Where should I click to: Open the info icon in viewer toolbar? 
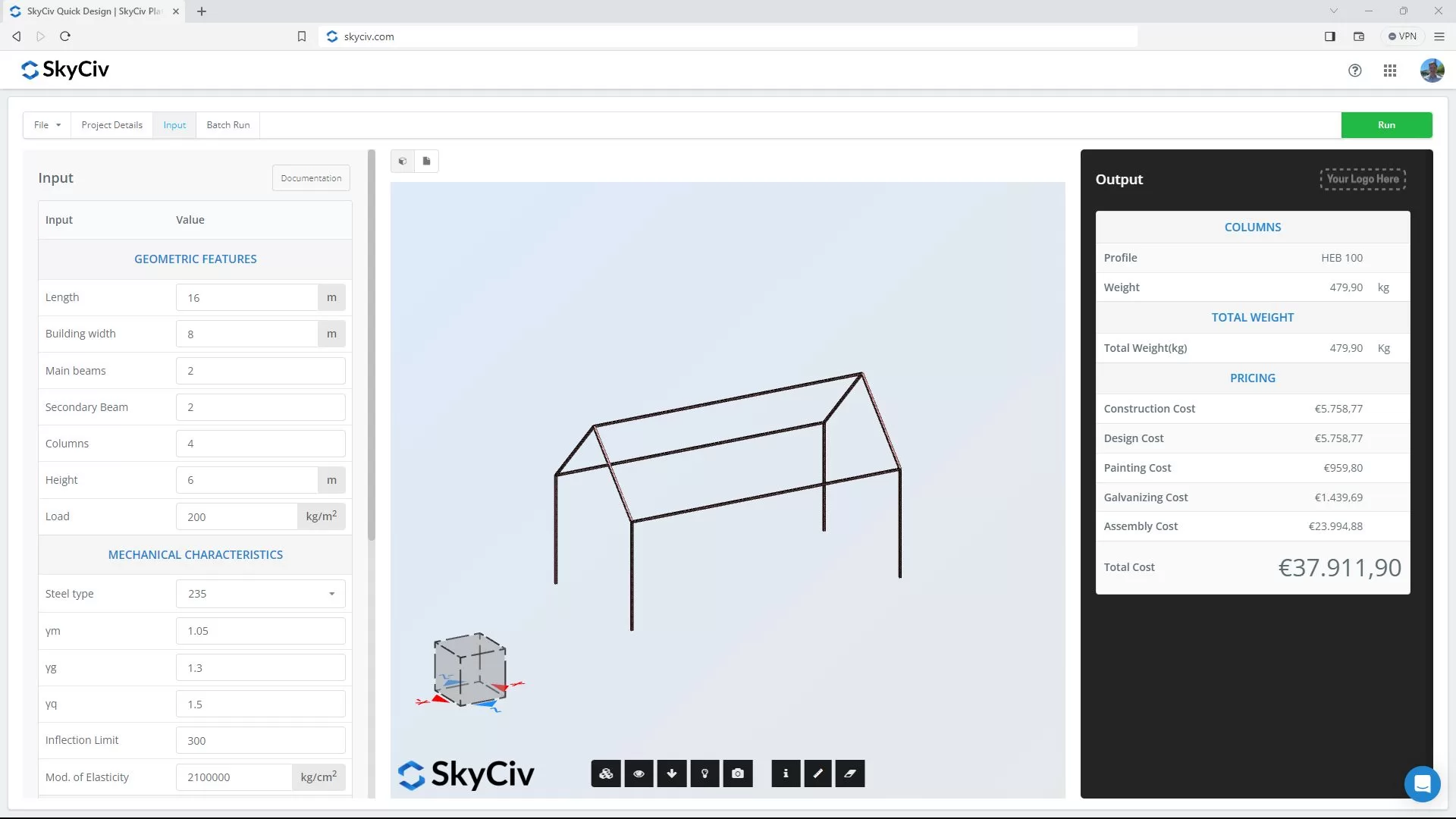point(786,773)
